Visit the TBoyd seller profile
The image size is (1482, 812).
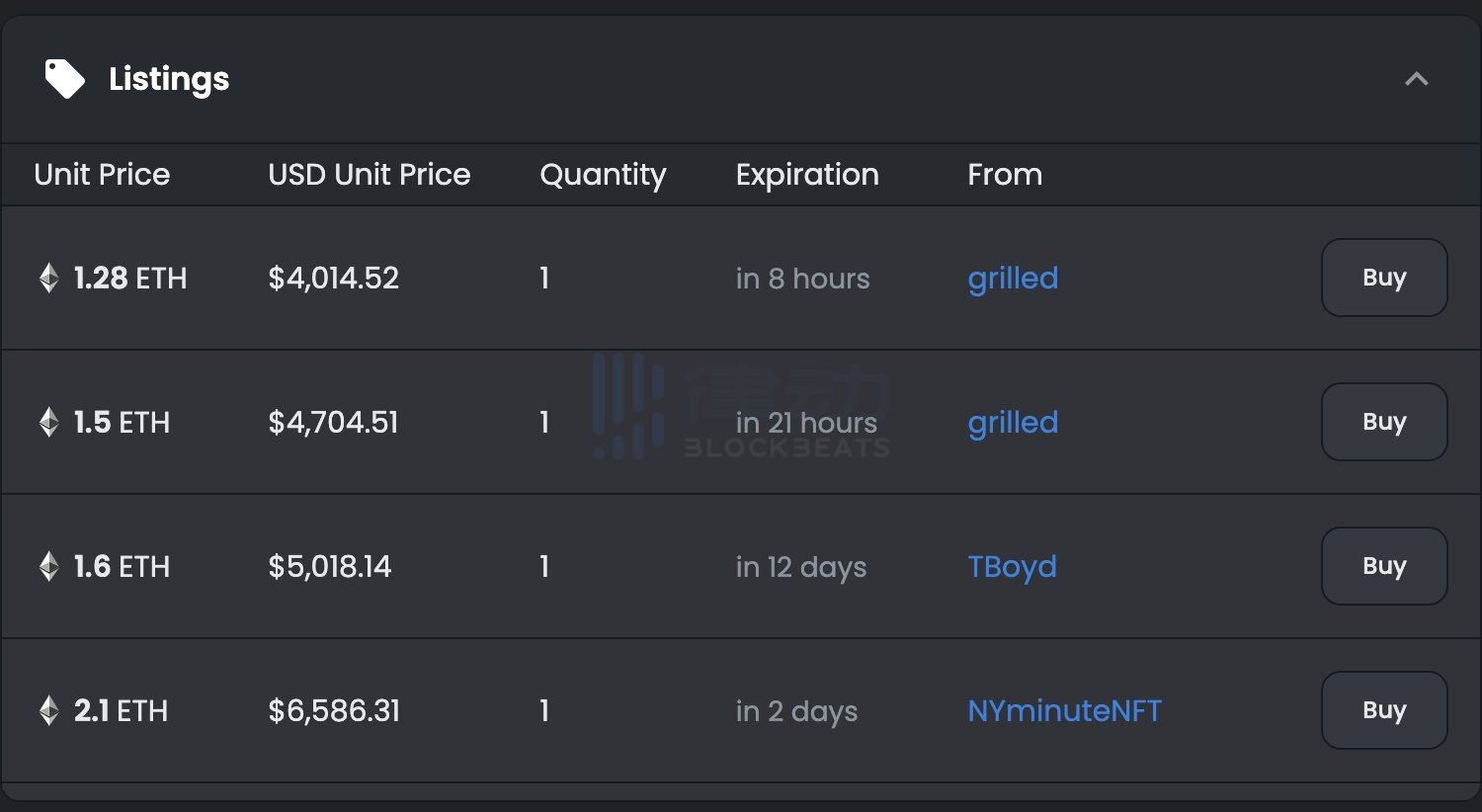pos(1011,567)
